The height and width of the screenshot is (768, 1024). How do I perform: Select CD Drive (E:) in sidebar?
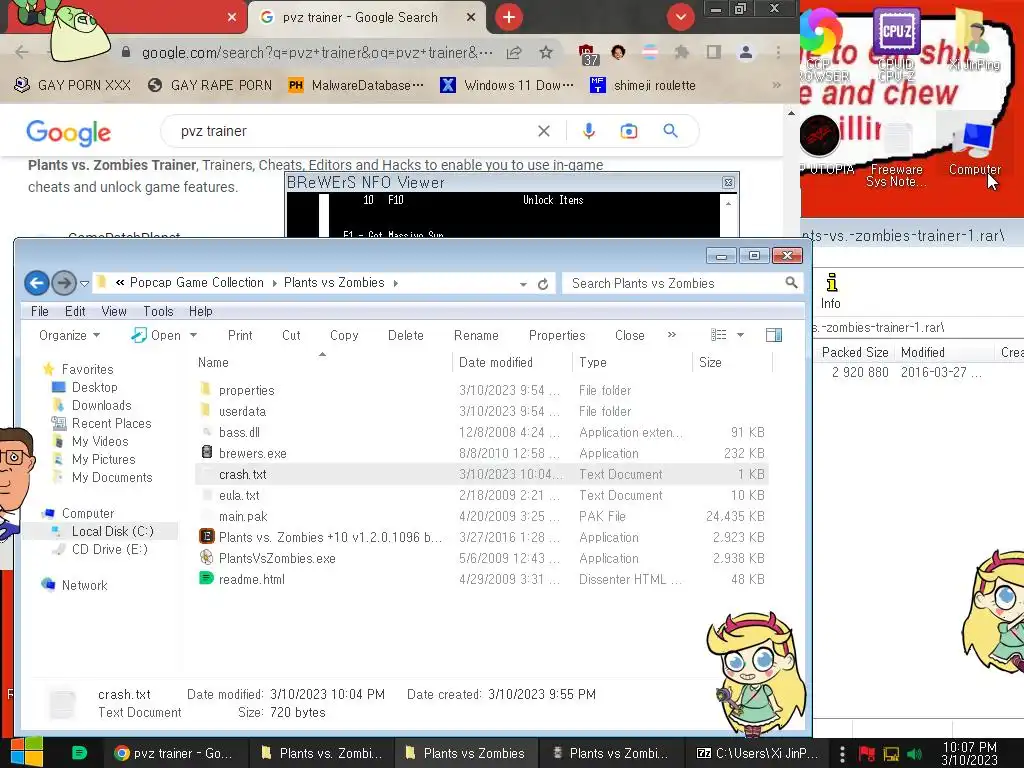pos(109,549)
